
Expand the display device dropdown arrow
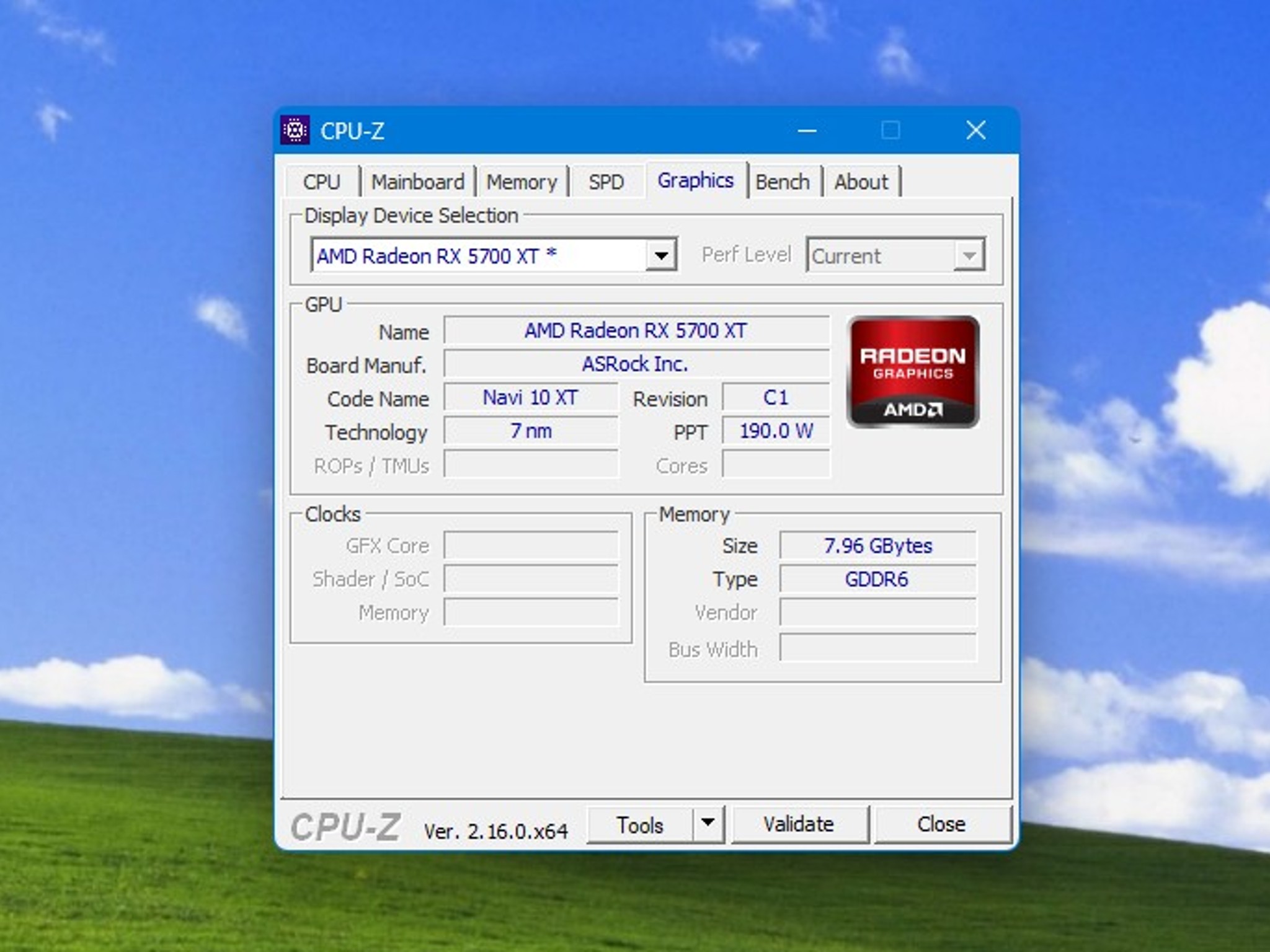(660, 255)
